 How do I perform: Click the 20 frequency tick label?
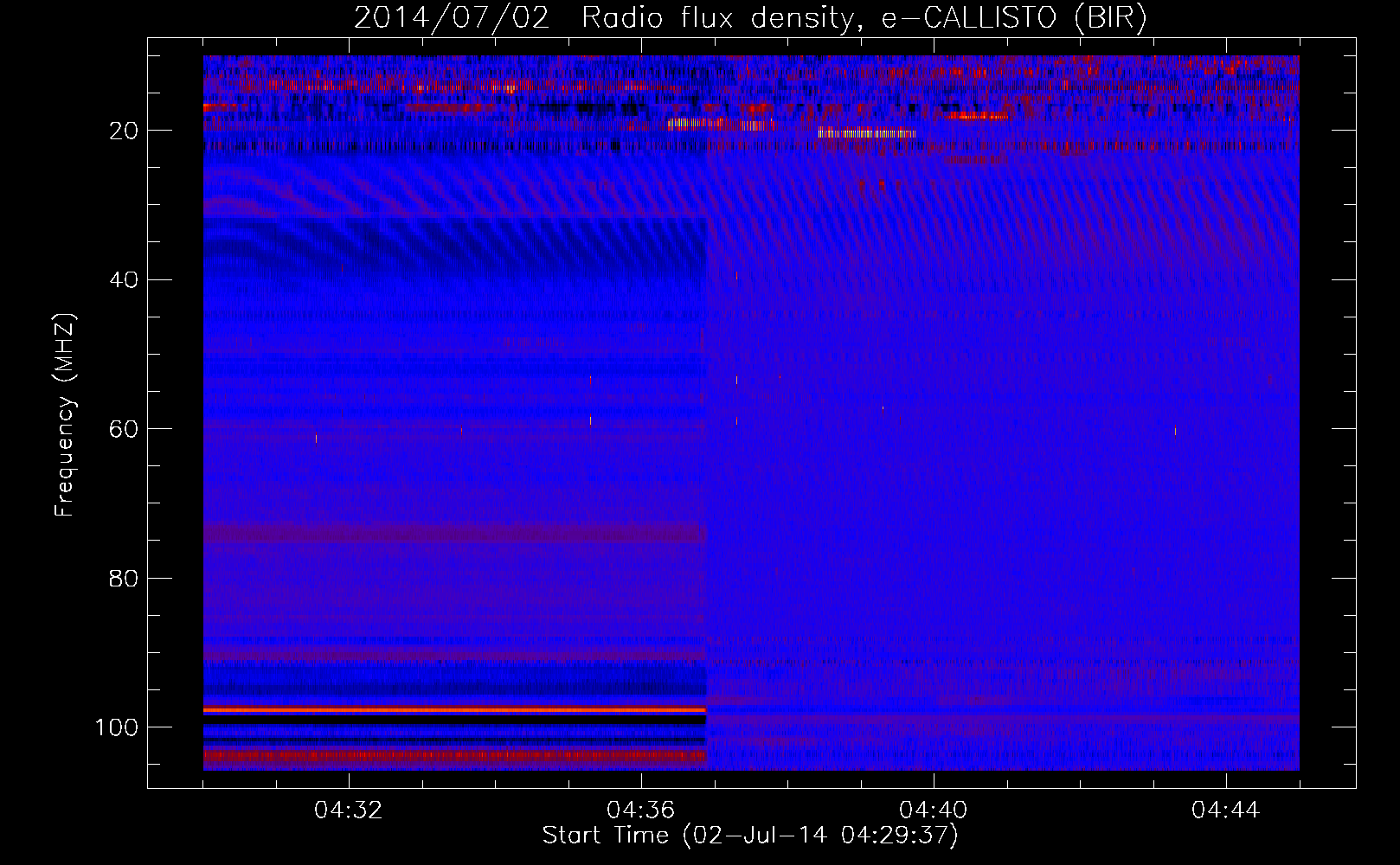(x=125, y=131)
